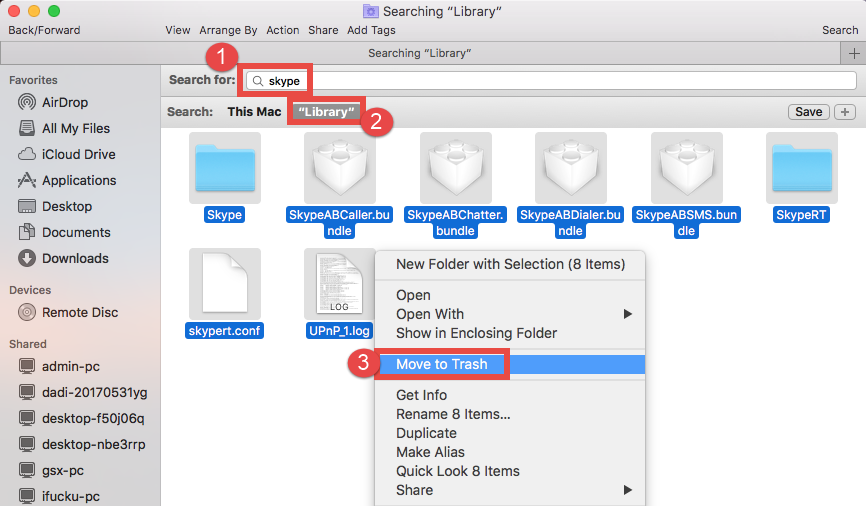Select skypert.conf file icon
The height and width of the screenshot is (506, 866).
click(x=225, y=283)
